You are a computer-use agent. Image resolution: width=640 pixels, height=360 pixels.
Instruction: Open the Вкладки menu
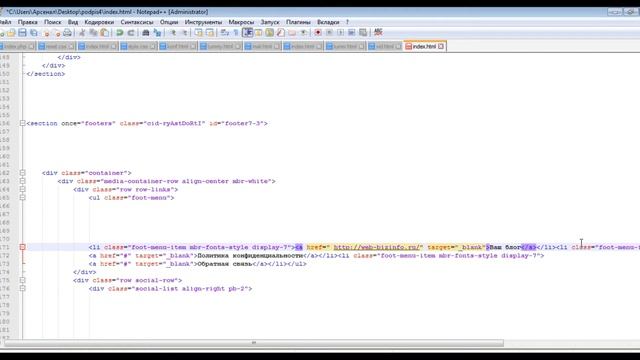[328, 22]
